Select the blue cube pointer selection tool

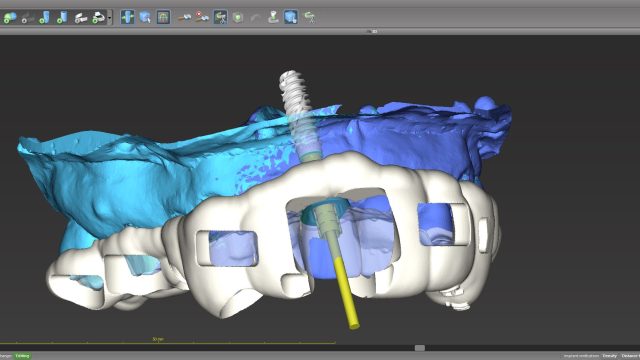pyautogui.click(x=145, y=17)
